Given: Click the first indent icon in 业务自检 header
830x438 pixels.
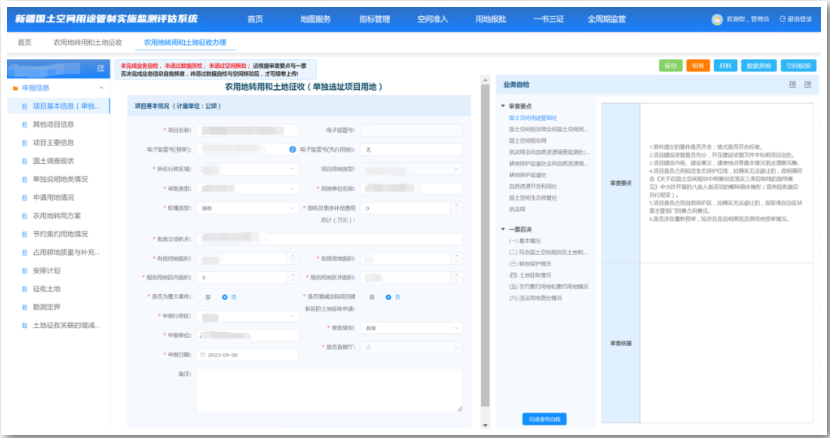Looking at the screenshot, I should 792,85.
